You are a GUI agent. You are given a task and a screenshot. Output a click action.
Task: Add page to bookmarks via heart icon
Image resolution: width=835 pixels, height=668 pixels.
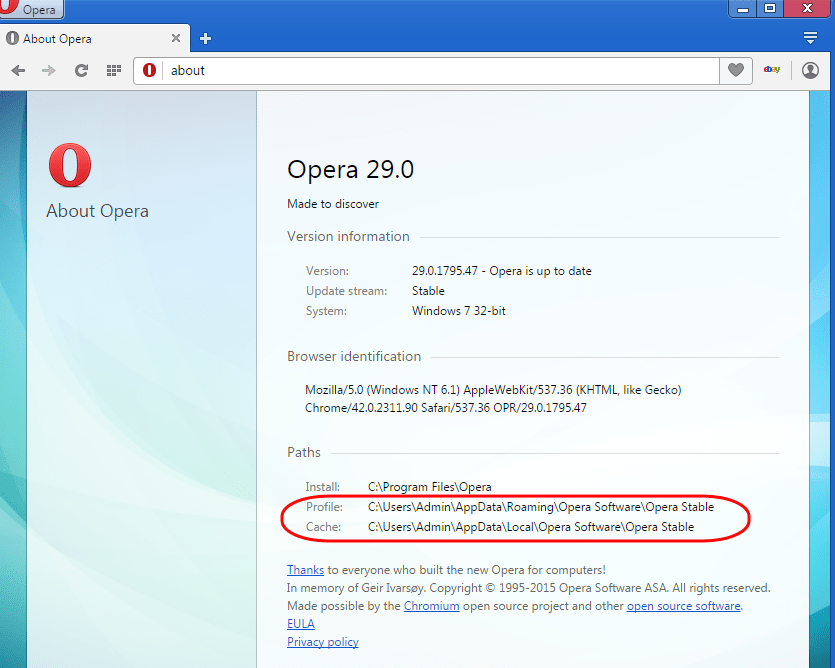(x=735, y=70)
